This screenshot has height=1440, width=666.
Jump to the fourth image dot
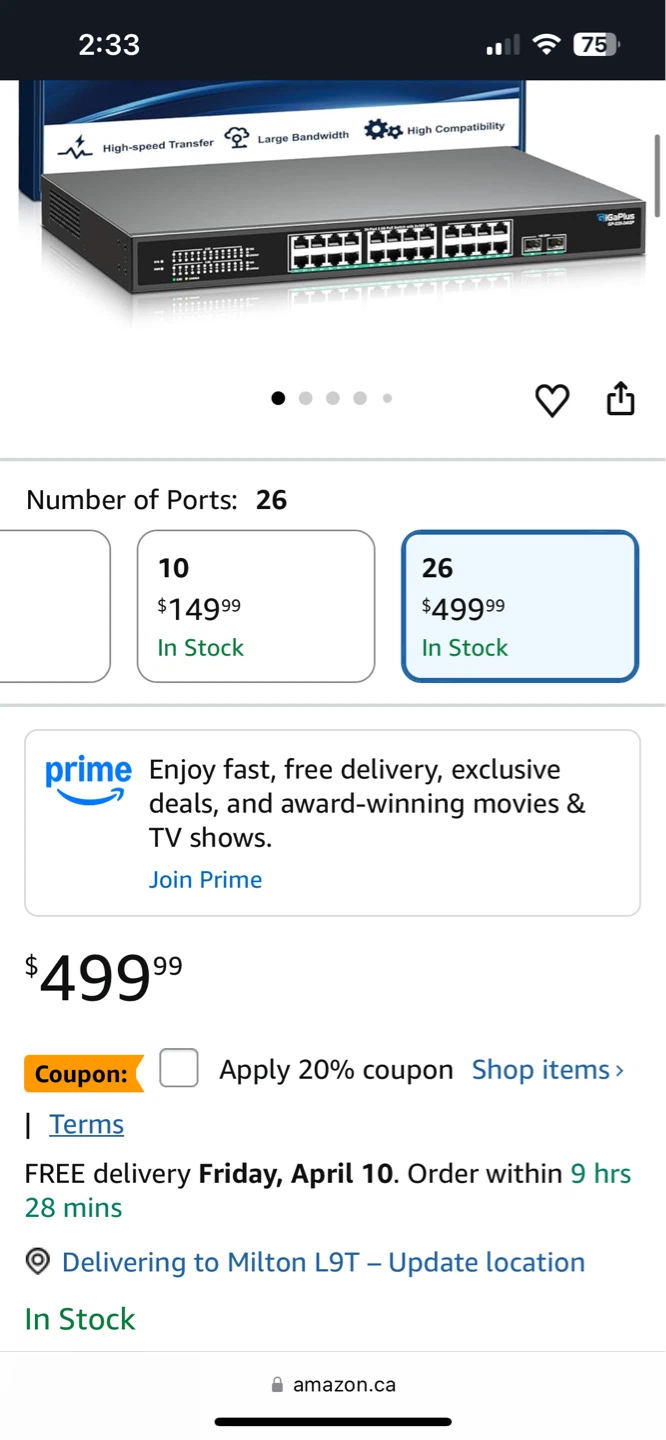tap(360, 398)
